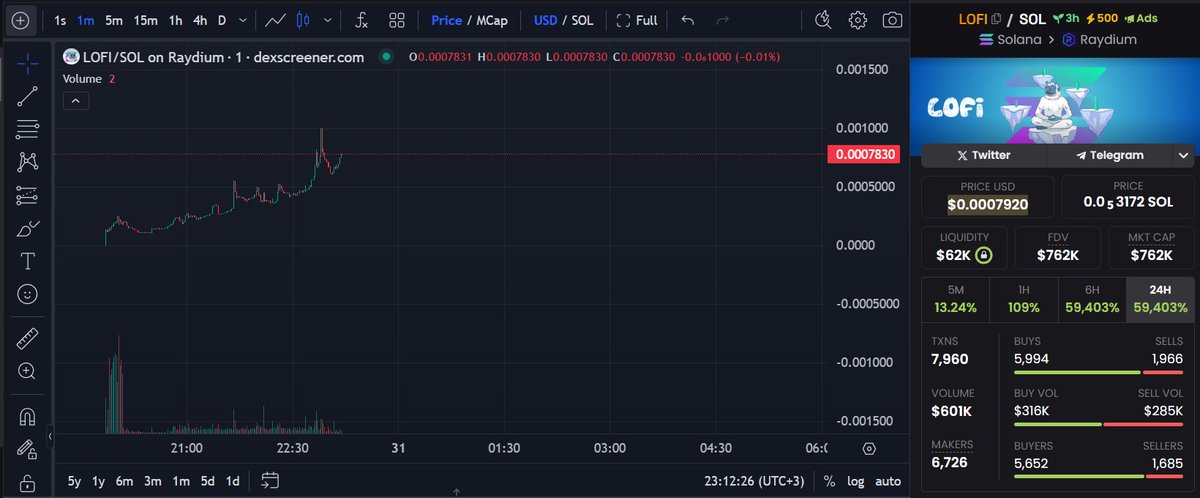This screenshot has width=1200, height=498.
Task: Switch to the D daily interval
Action: 222,20
